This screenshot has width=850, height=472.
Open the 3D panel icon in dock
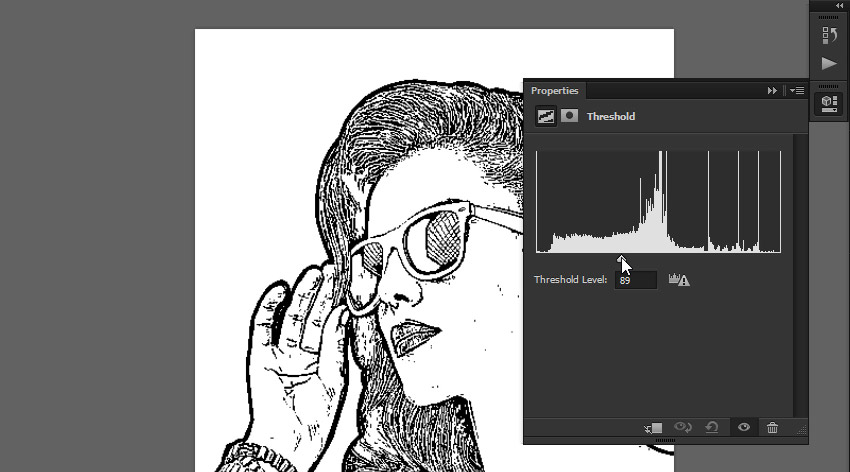829,103
